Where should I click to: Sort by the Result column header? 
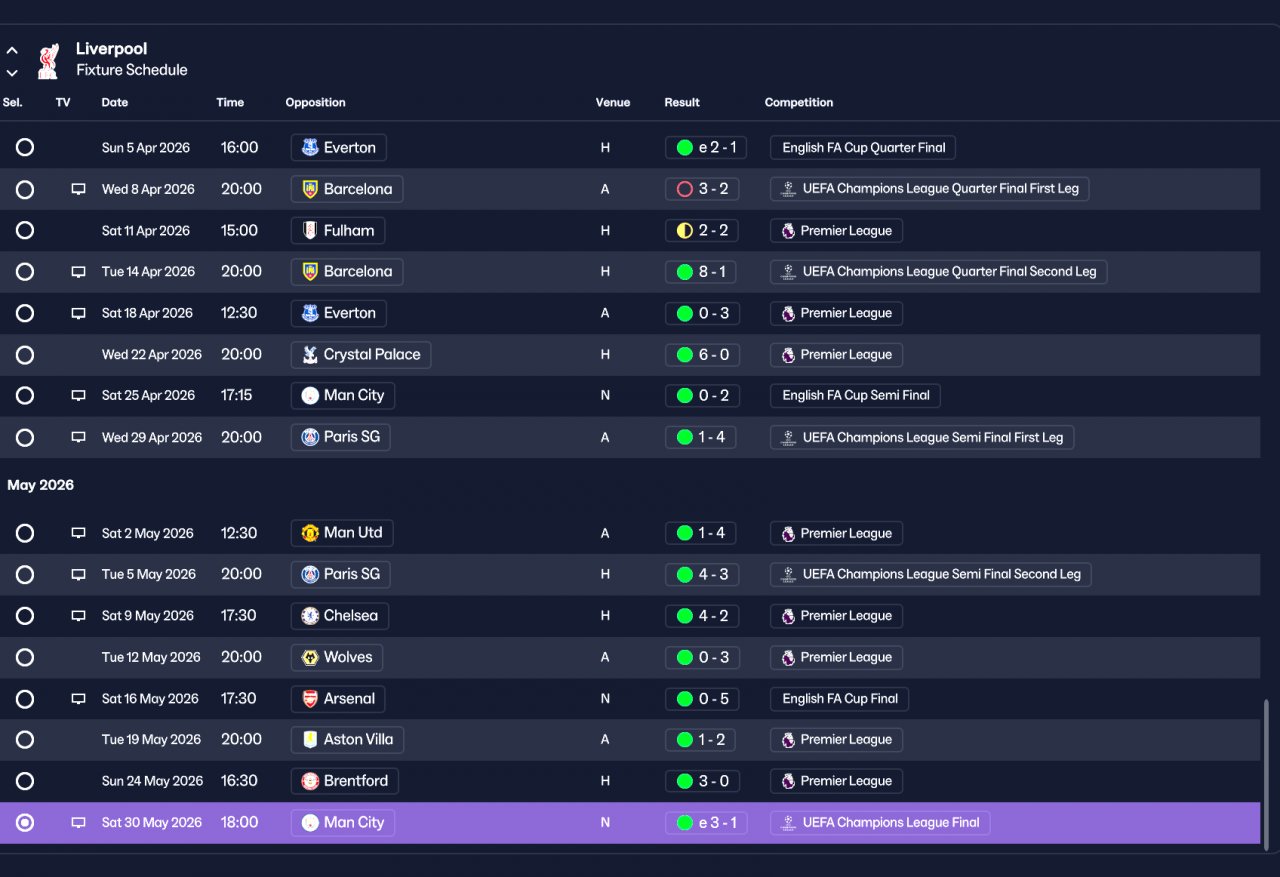click(682, 103)
